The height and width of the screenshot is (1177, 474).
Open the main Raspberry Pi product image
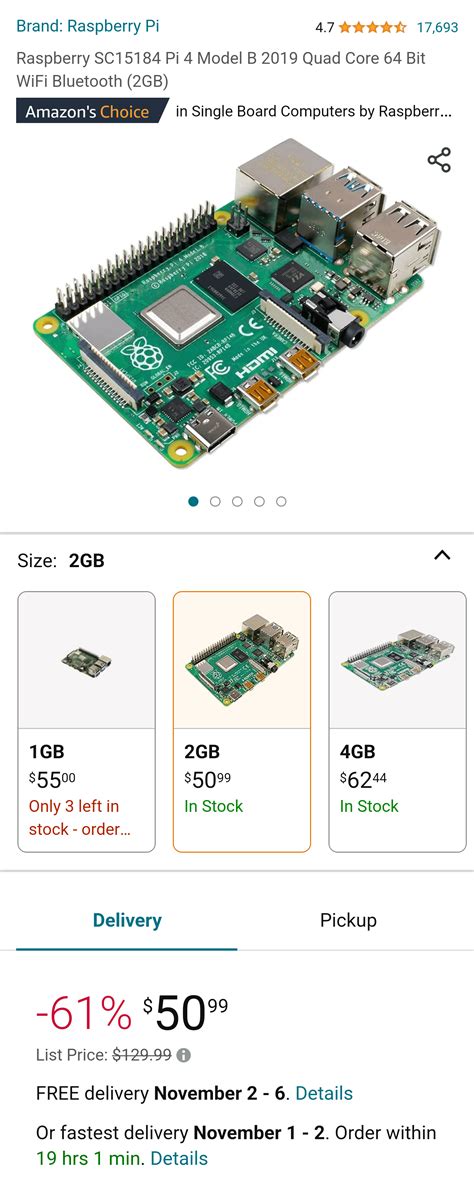coord(237,304)
